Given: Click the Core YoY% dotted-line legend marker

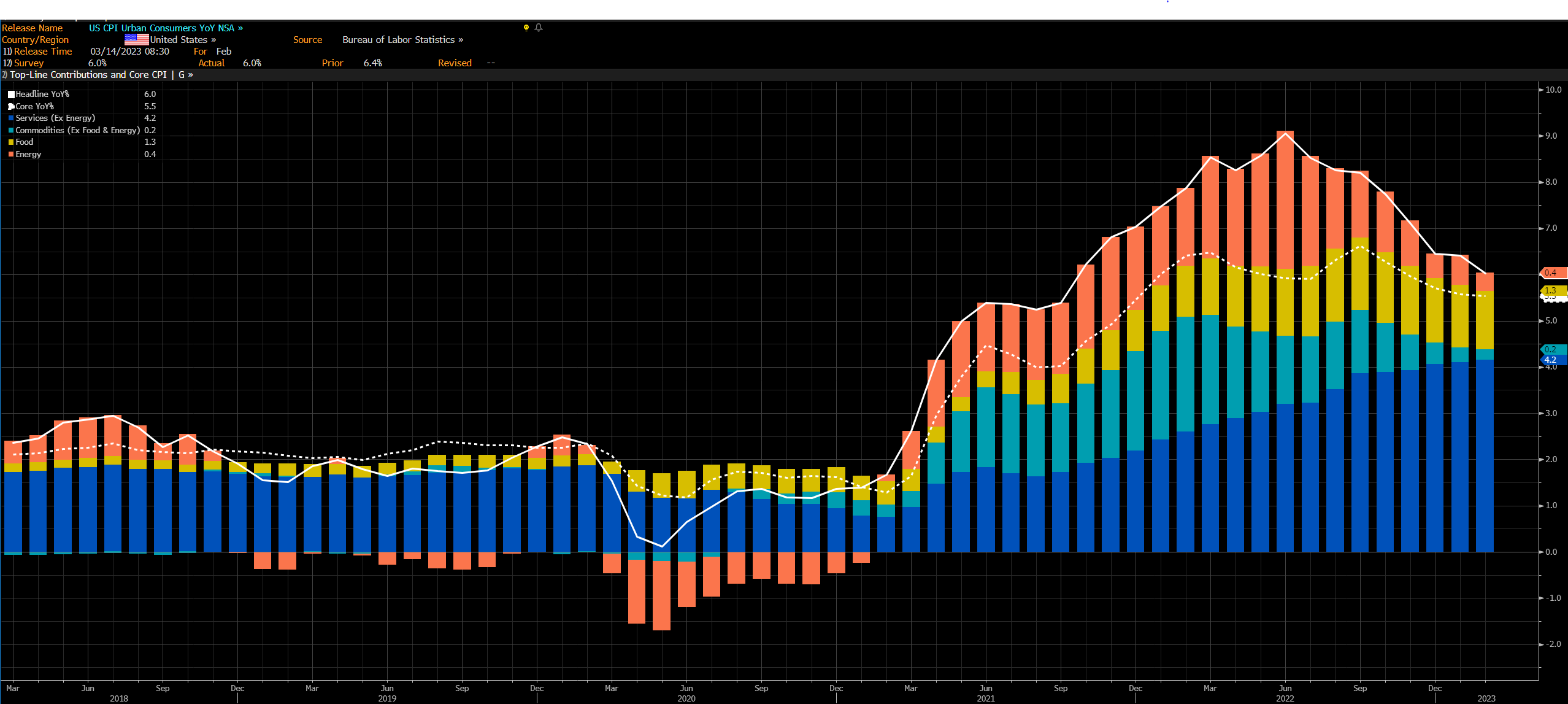Looking at the screenshot, I should (11, 106).
